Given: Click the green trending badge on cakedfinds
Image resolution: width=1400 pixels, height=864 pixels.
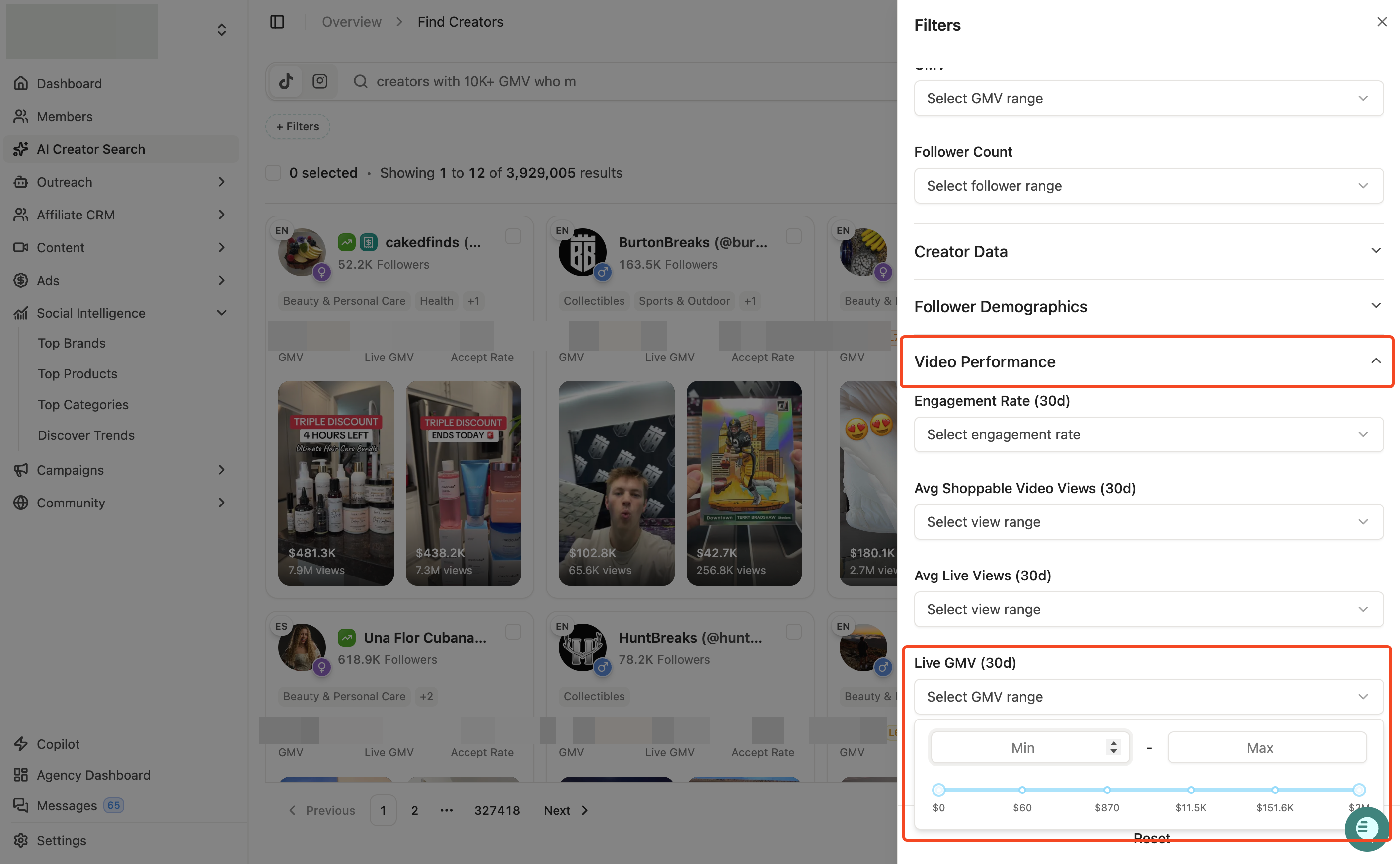Looking at the screenshot, I should [x=346, y=242].
